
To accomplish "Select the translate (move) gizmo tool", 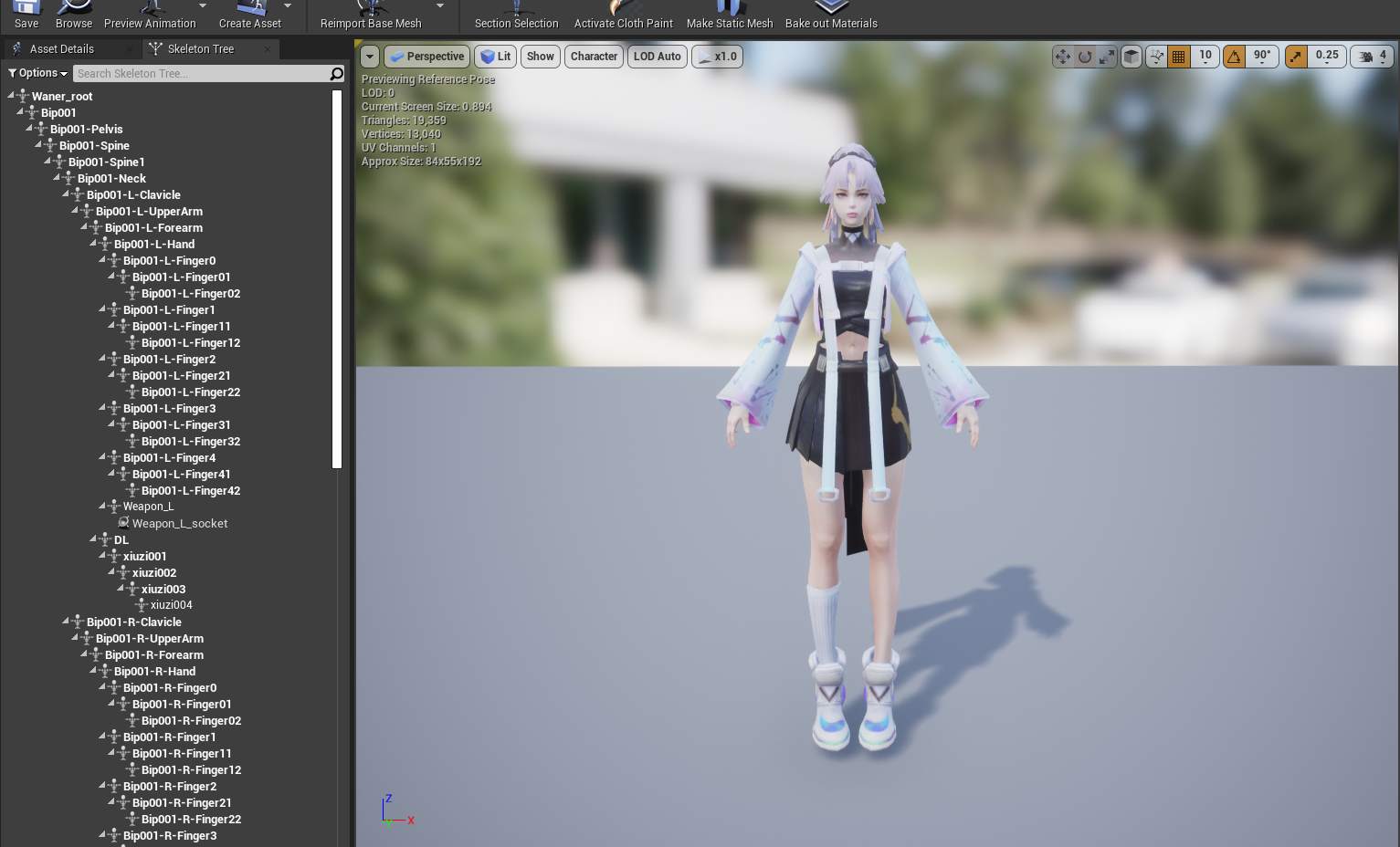I will tap(1062, 57).
